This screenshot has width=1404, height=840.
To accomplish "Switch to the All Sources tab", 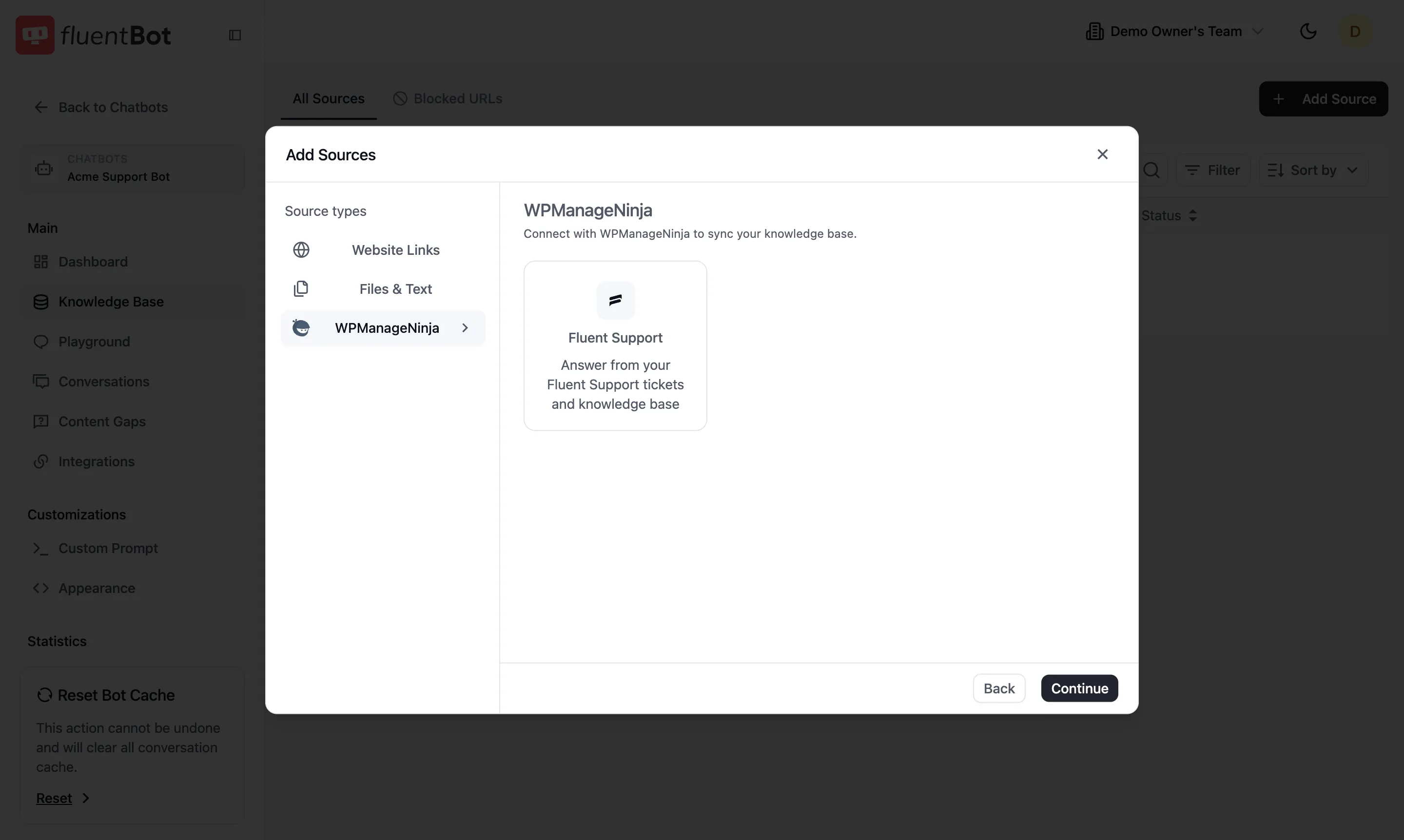I will pyautogui.click(x=329, y=98).
